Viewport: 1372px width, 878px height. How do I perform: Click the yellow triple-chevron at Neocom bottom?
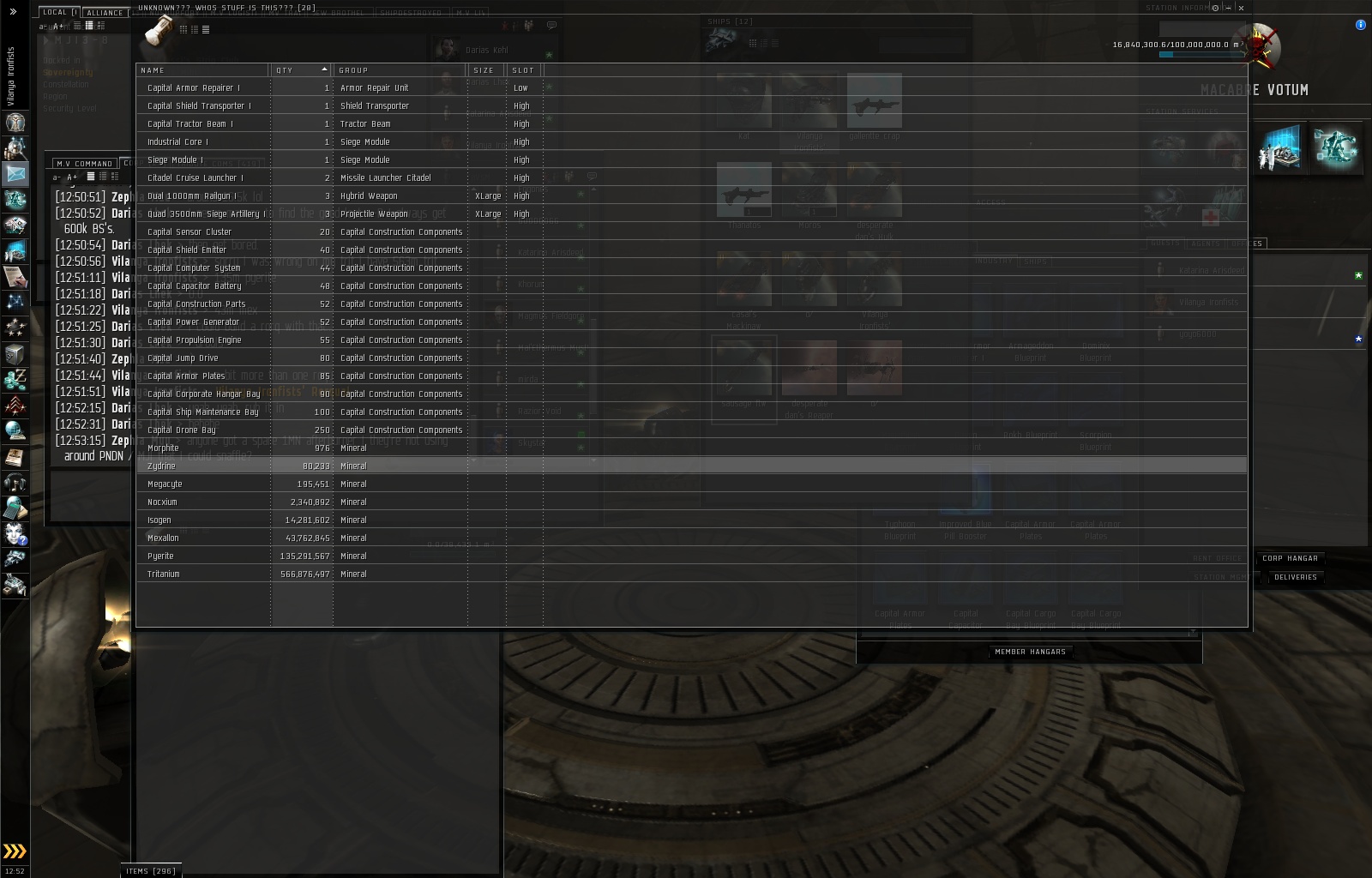pyautogui.click(x=15, y=851)
